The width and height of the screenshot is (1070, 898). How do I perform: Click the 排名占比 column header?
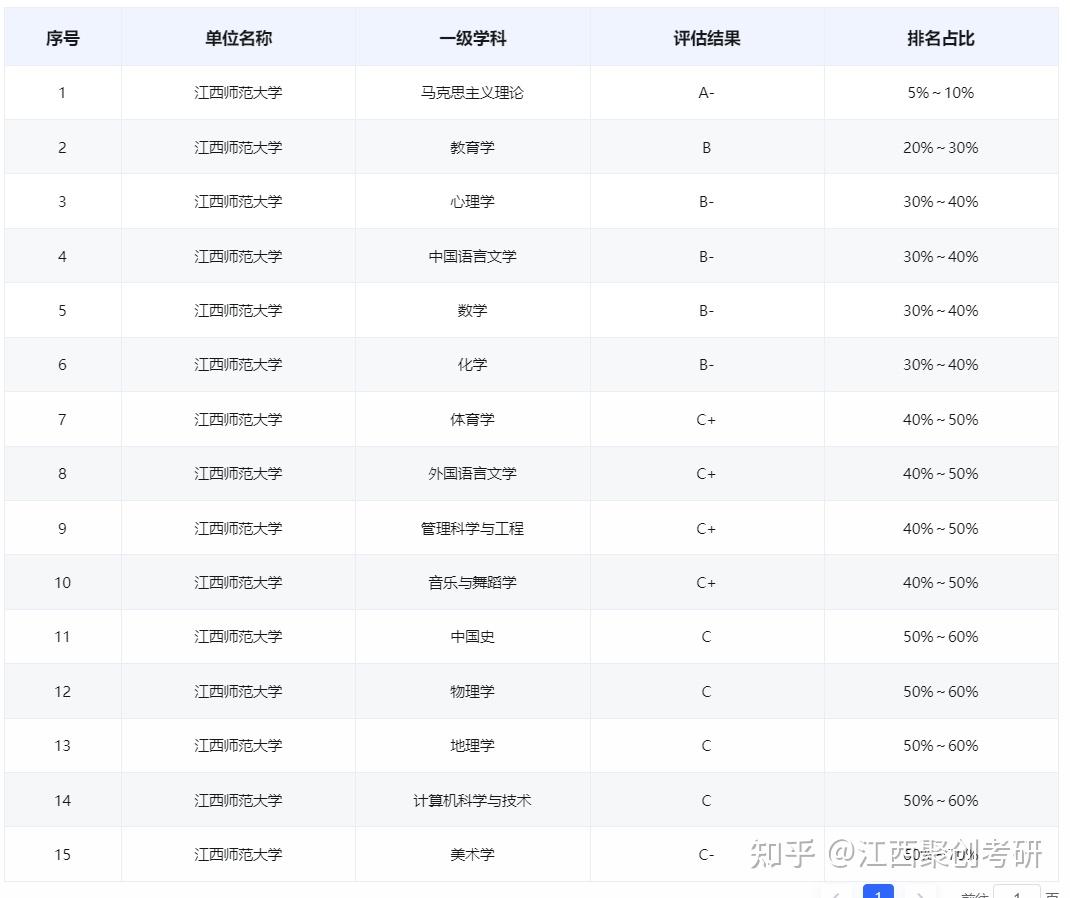[941, 38]
